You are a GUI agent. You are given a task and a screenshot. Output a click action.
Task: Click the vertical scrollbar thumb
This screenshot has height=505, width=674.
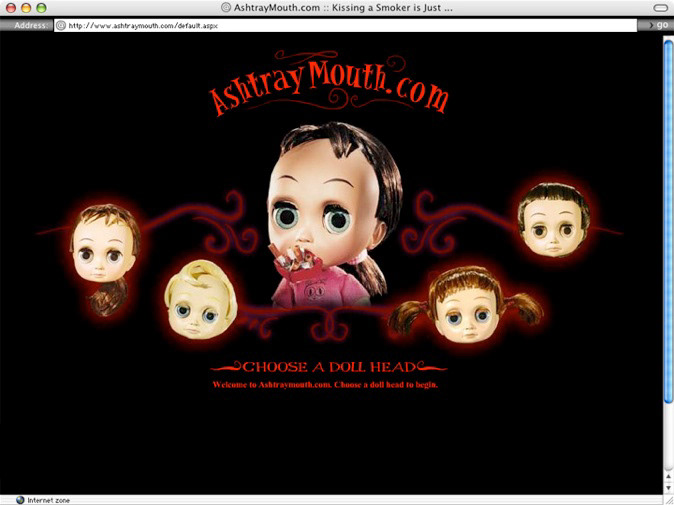coord(668,221)
